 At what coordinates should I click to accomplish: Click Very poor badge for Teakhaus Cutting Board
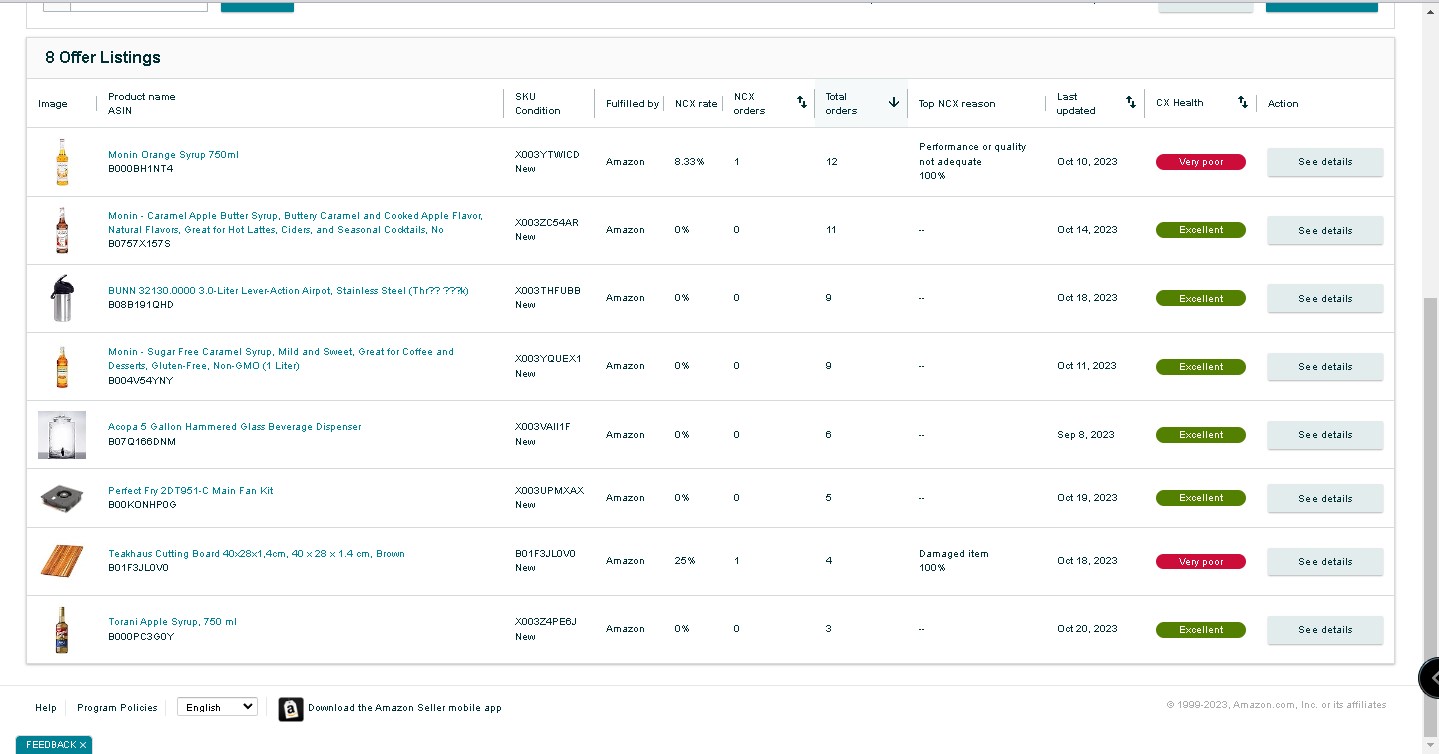click(x=1201, y=562)
